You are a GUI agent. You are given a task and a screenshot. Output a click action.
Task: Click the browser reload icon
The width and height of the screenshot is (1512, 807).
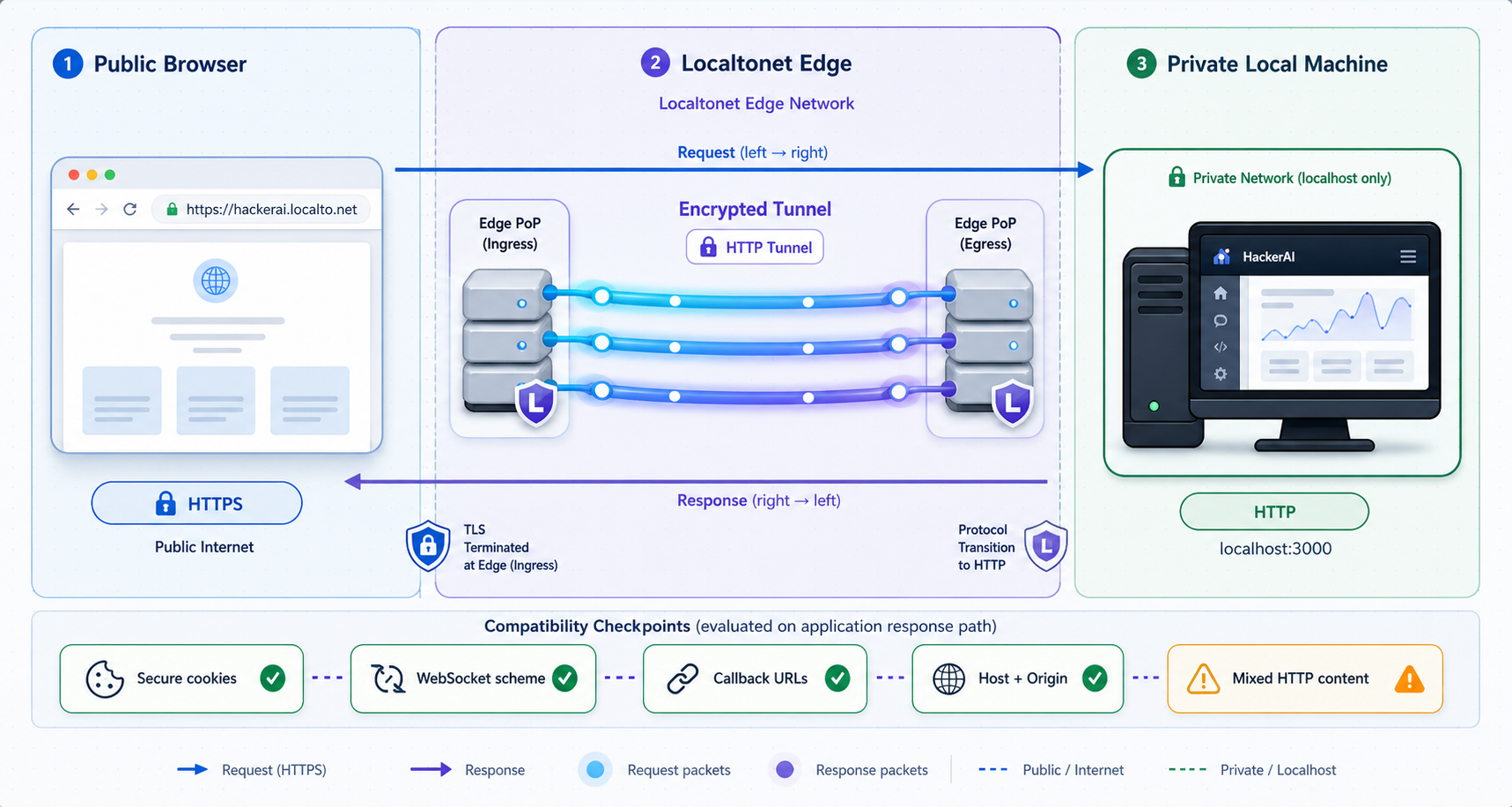[130, 209]
